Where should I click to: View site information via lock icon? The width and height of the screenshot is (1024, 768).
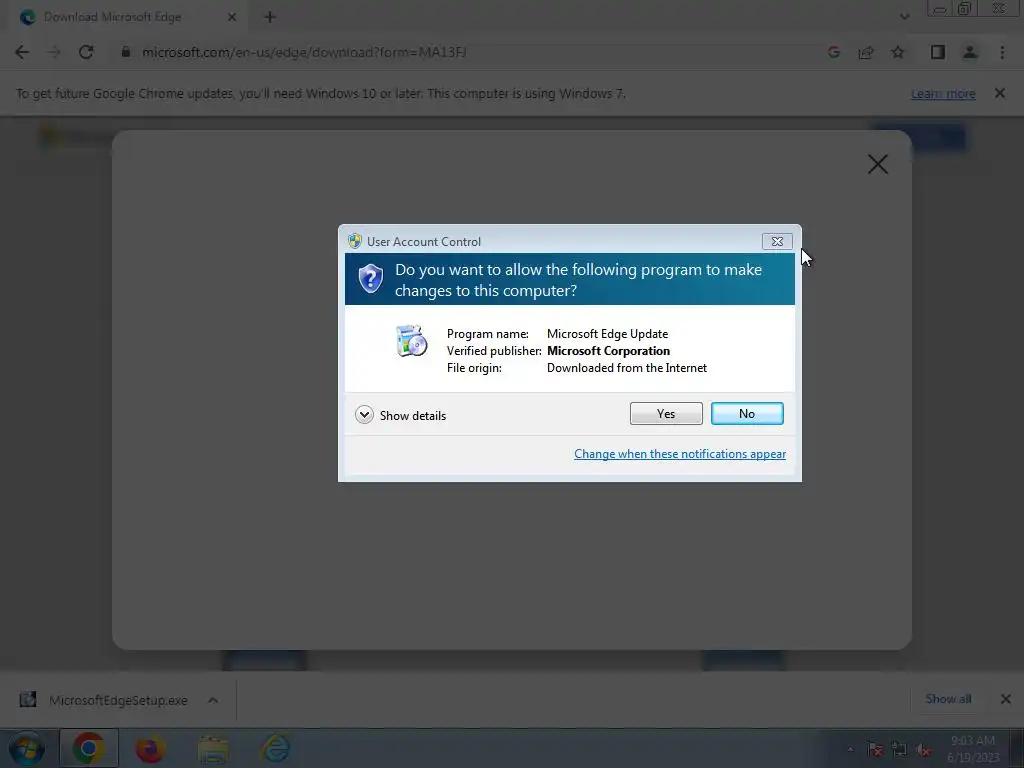125,52
